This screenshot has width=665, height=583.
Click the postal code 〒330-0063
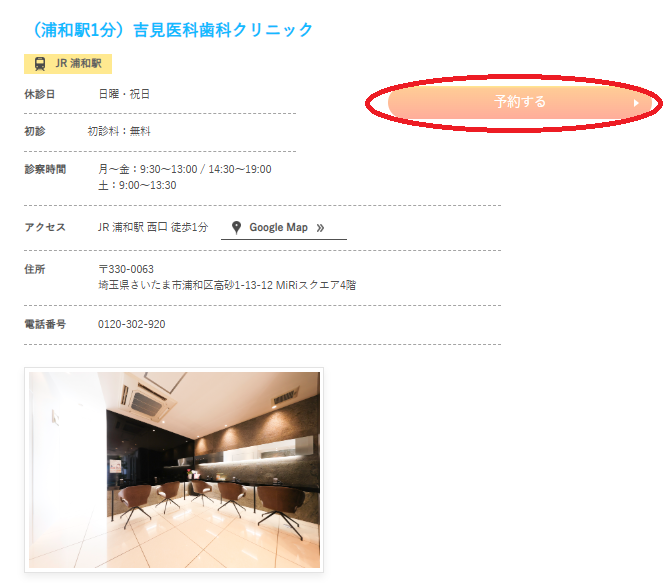pyautogui.click(x=126, y=269)
